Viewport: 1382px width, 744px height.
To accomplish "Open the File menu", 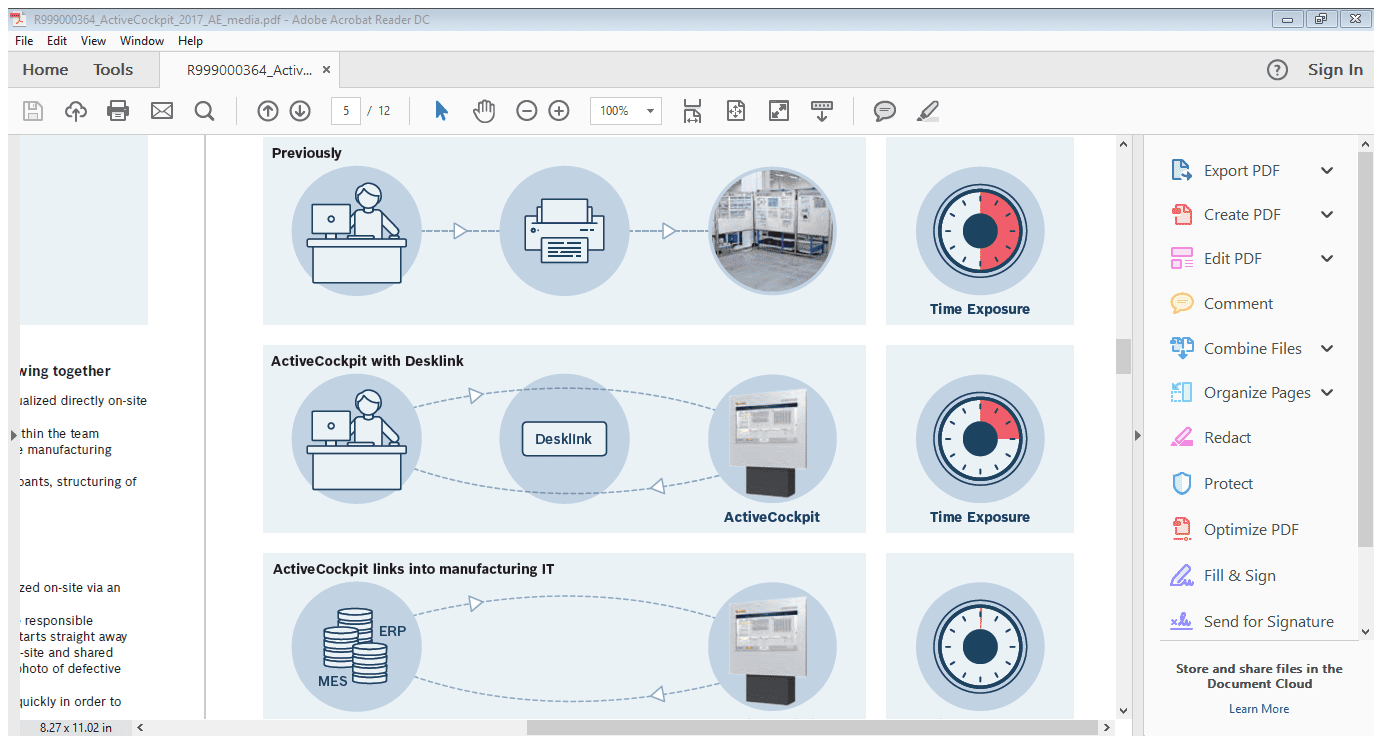I will [x=24, y=41].
